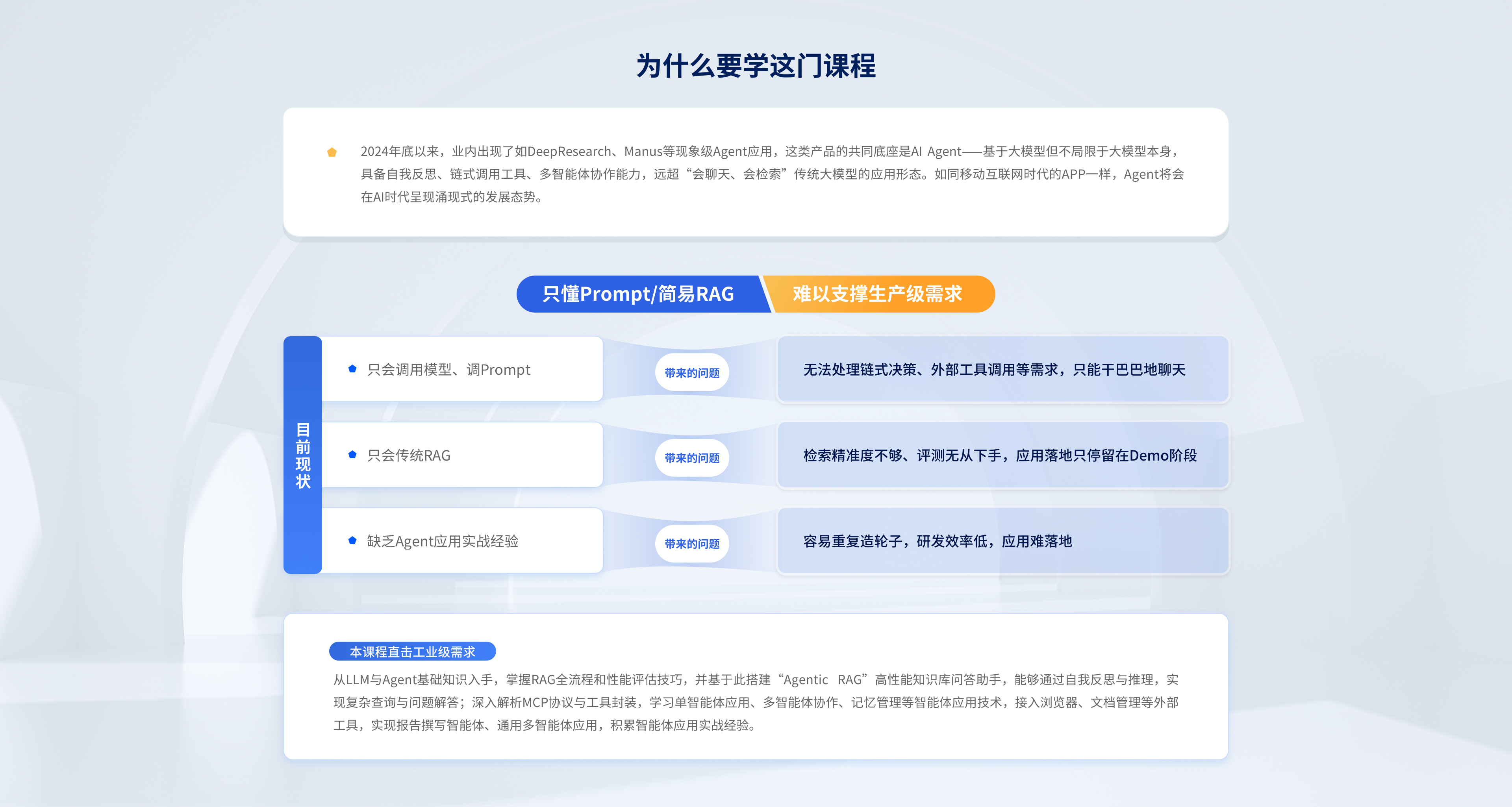
Task: Select the 只懂Prompt/简易RAG blue tab
Action: [638, 293]
